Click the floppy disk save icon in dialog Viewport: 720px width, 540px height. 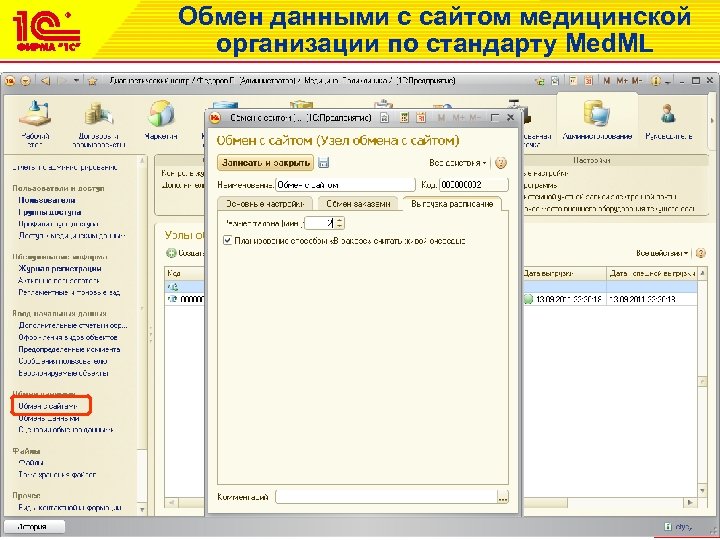pos(323,163)
